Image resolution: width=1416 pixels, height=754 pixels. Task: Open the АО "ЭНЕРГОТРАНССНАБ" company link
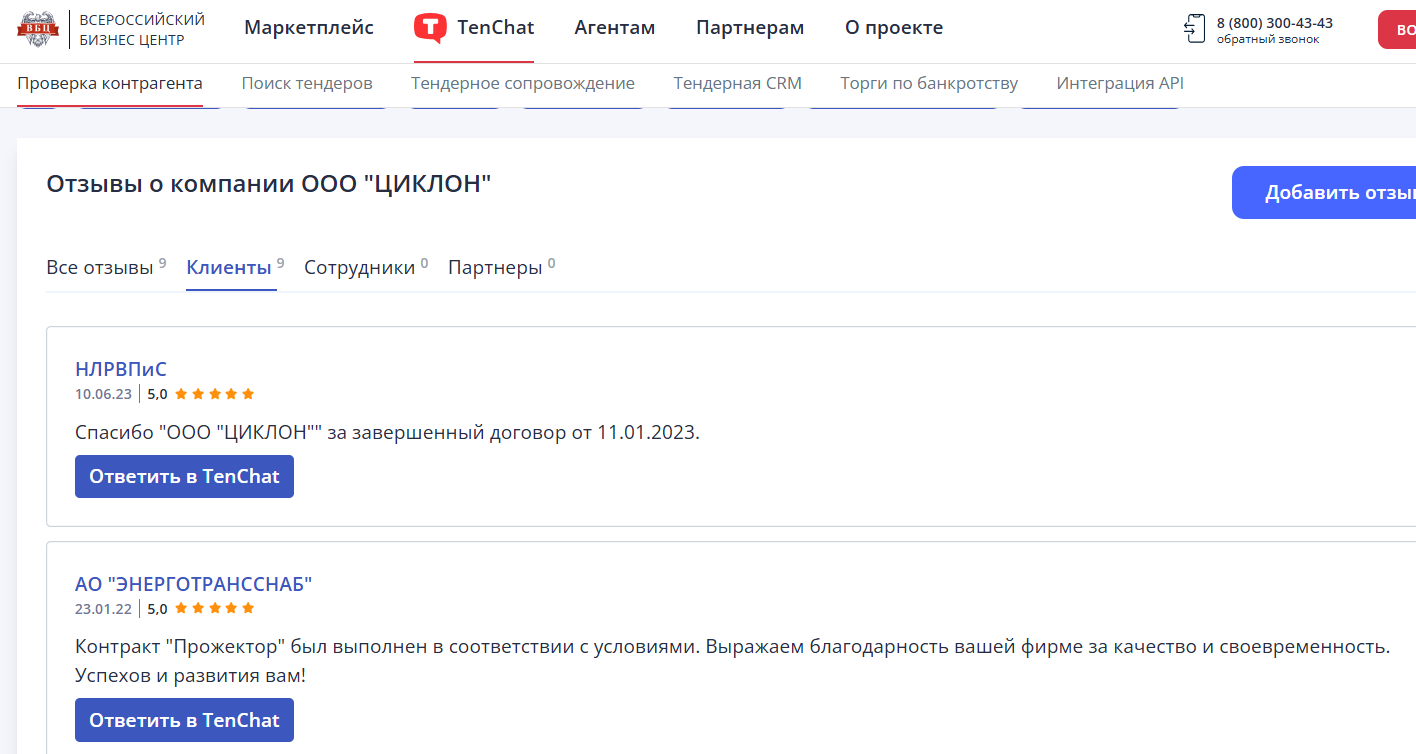[x=193, y=584]
